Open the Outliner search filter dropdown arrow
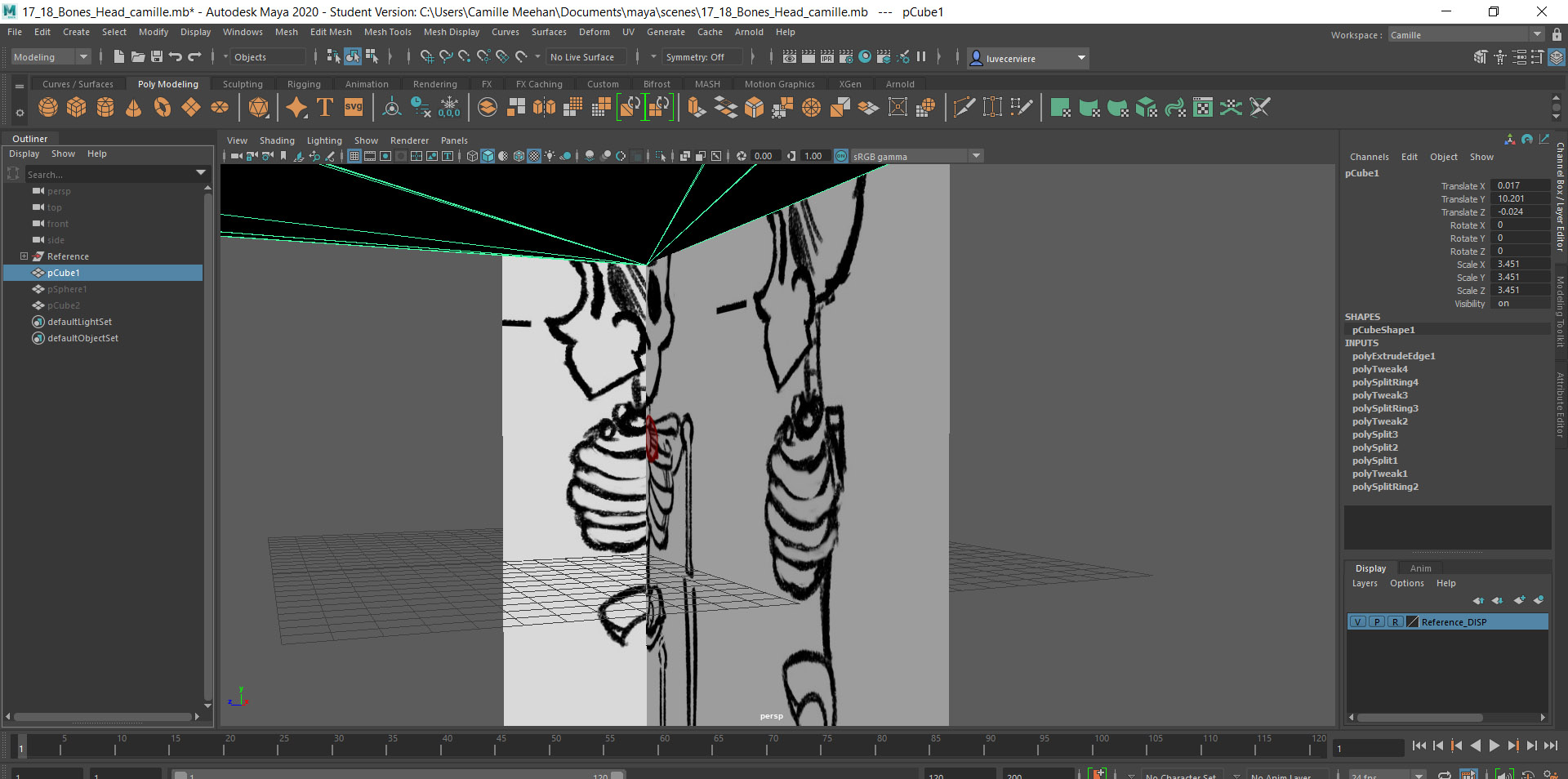Viewport: 1568px width, 779px height. pyautogui.click(x=201, y=173)
